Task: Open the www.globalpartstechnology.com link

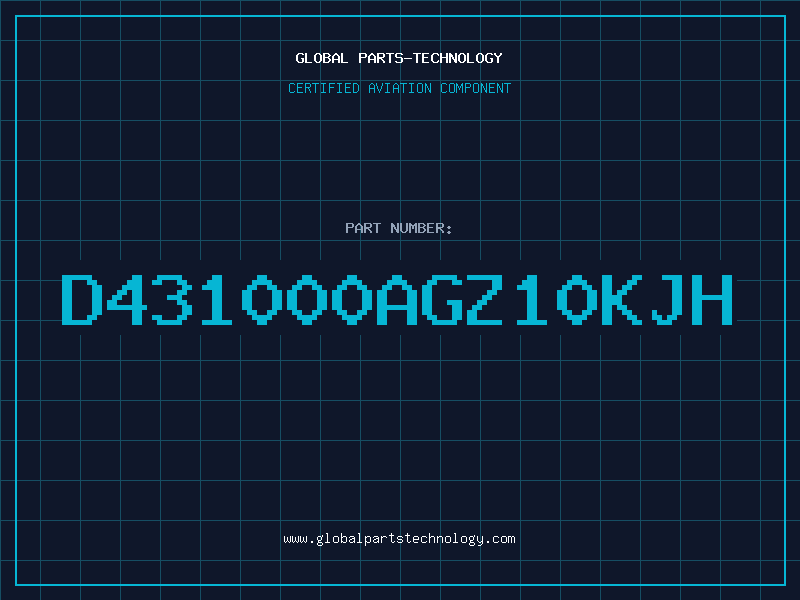Action: pos(399,539)
